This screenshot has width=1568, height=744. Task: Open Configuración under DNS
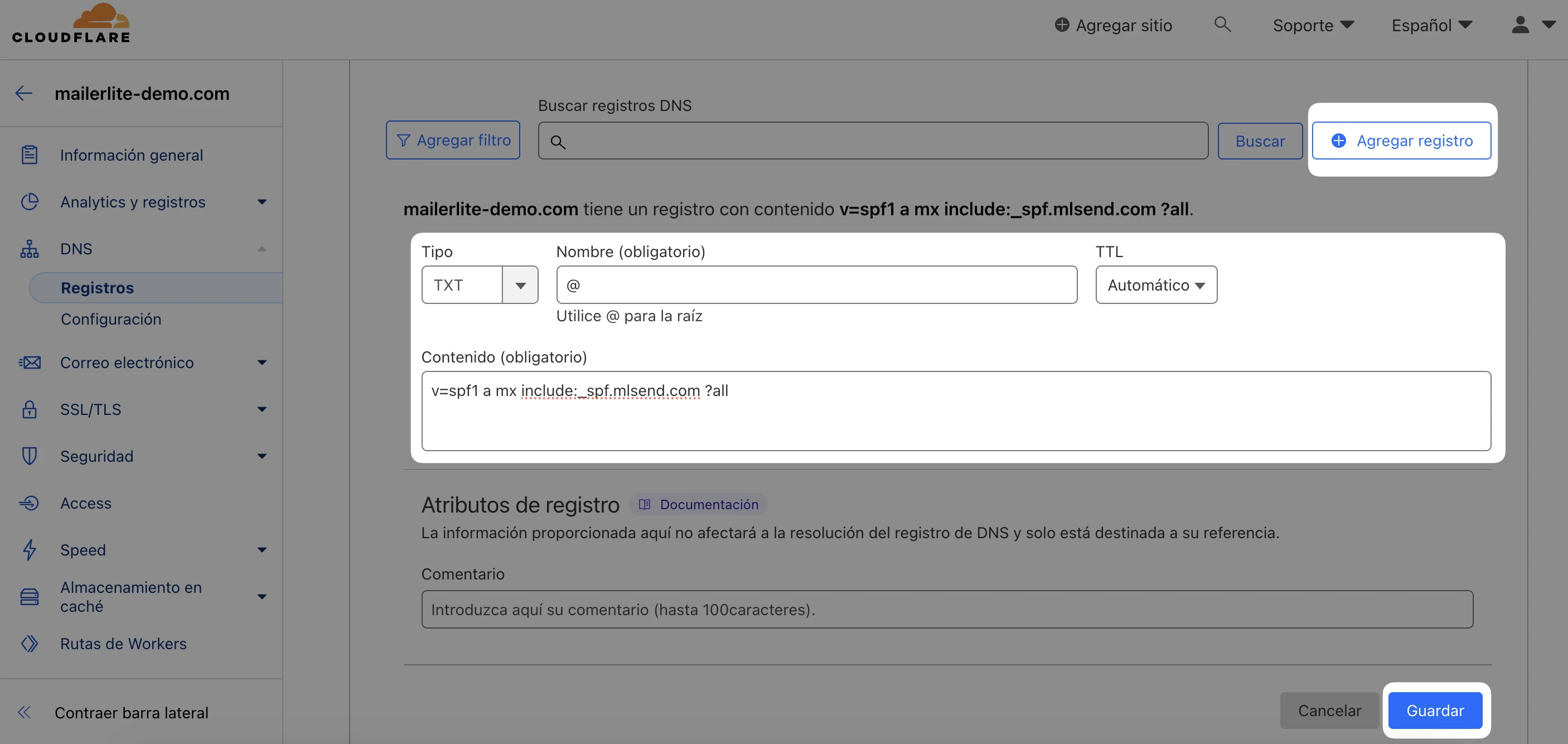point(111,319)
